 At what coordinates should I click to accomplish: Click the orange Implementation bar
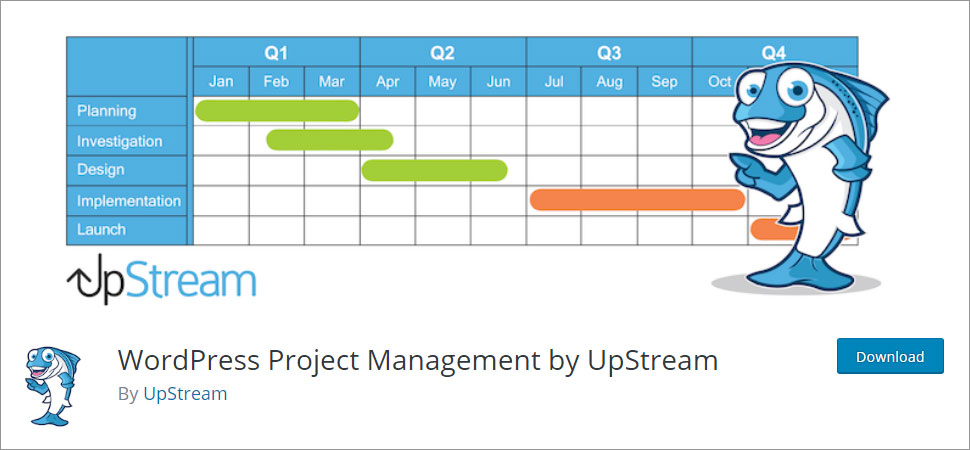pyautogui.click(x=637, y=200)
